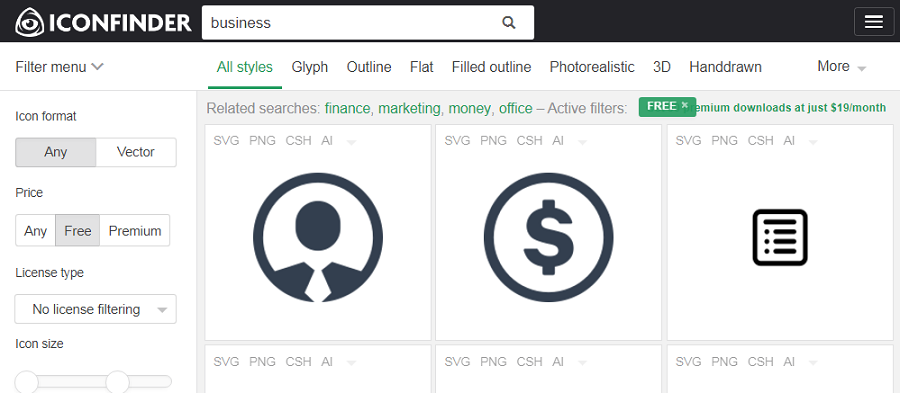
Task: Select Vector icon format
Action: 135,152
